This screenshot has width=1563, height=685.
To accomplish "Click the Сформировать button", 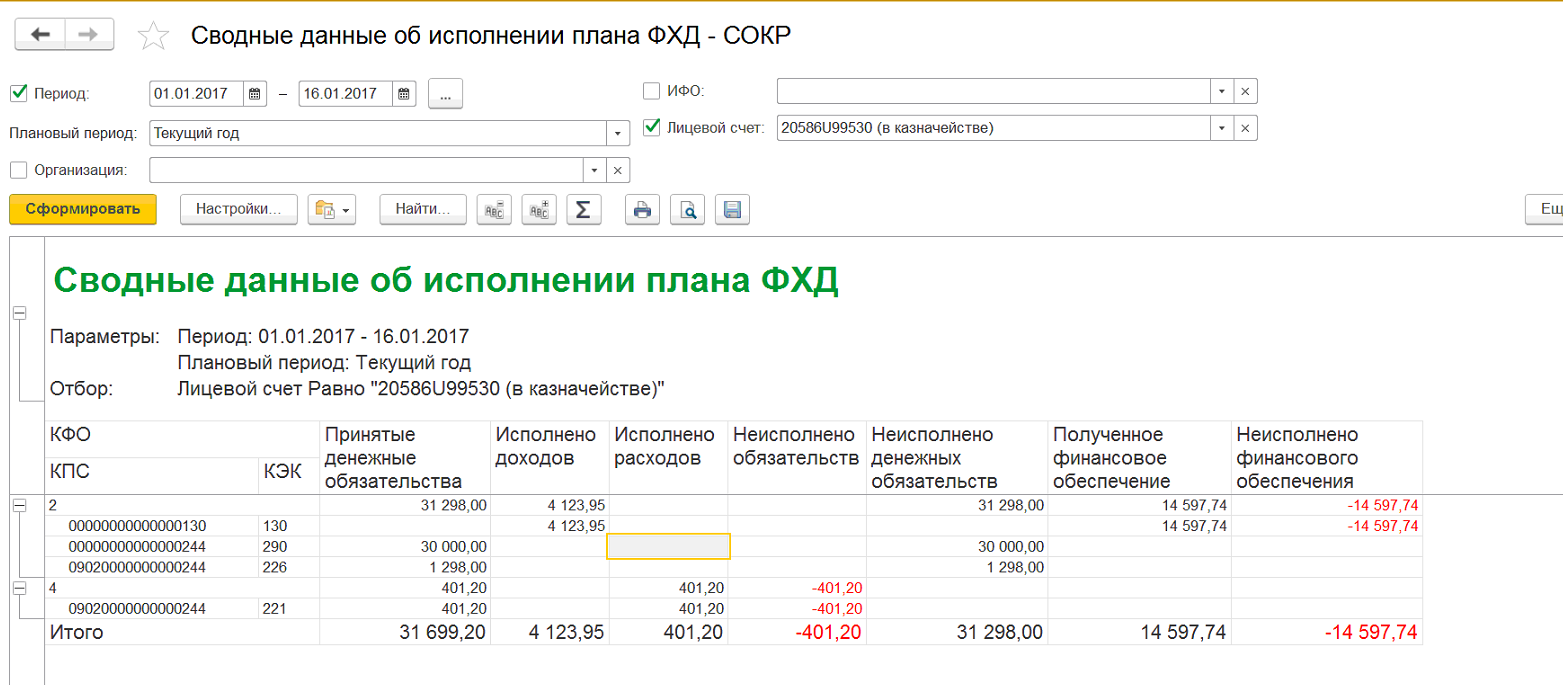I will point(83,209).
